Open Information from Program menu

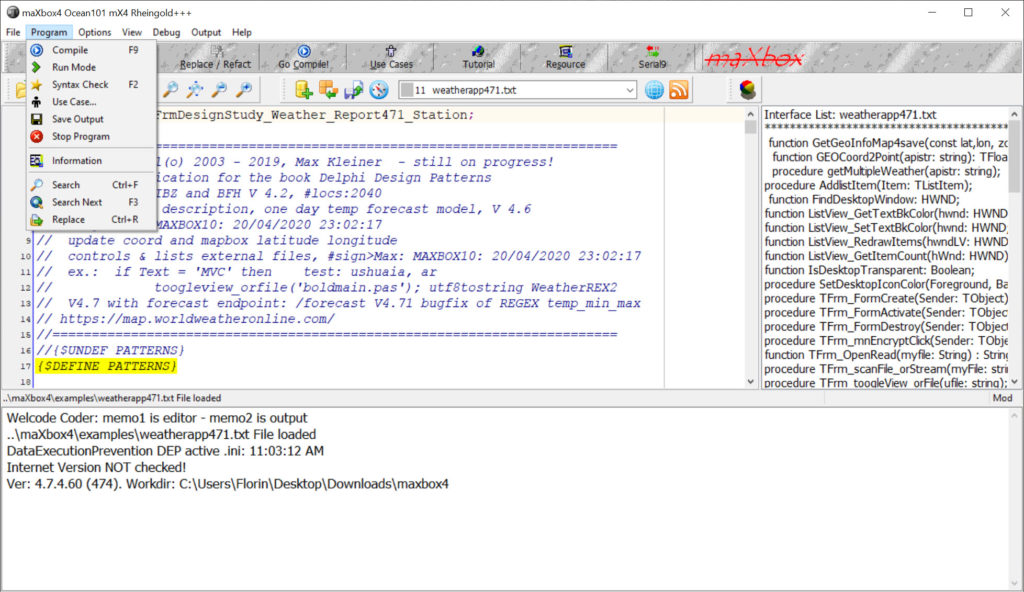pos(91,161)
